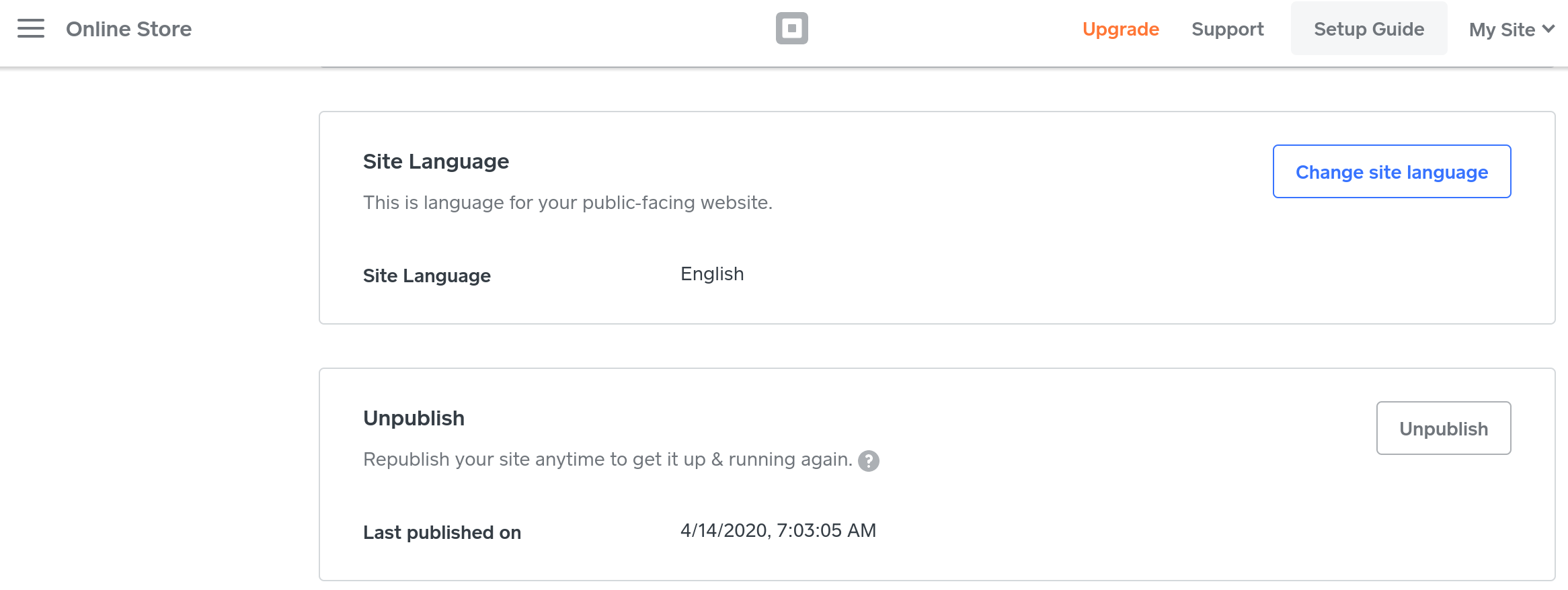
Task: Go to the Support page
Action: (x=1227, y=30)
